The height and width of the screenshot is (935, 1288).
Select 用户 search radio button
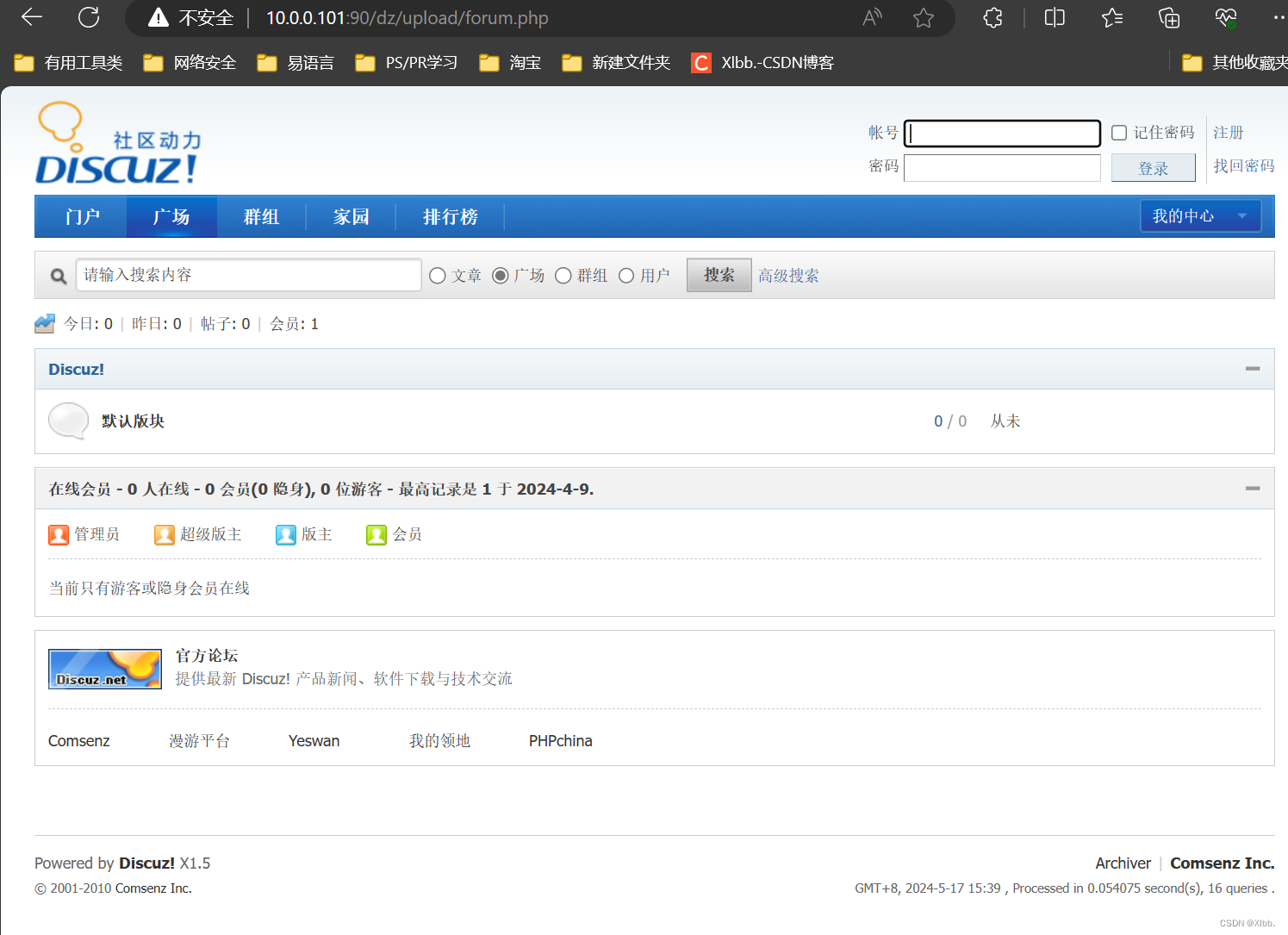click(626, 276)
